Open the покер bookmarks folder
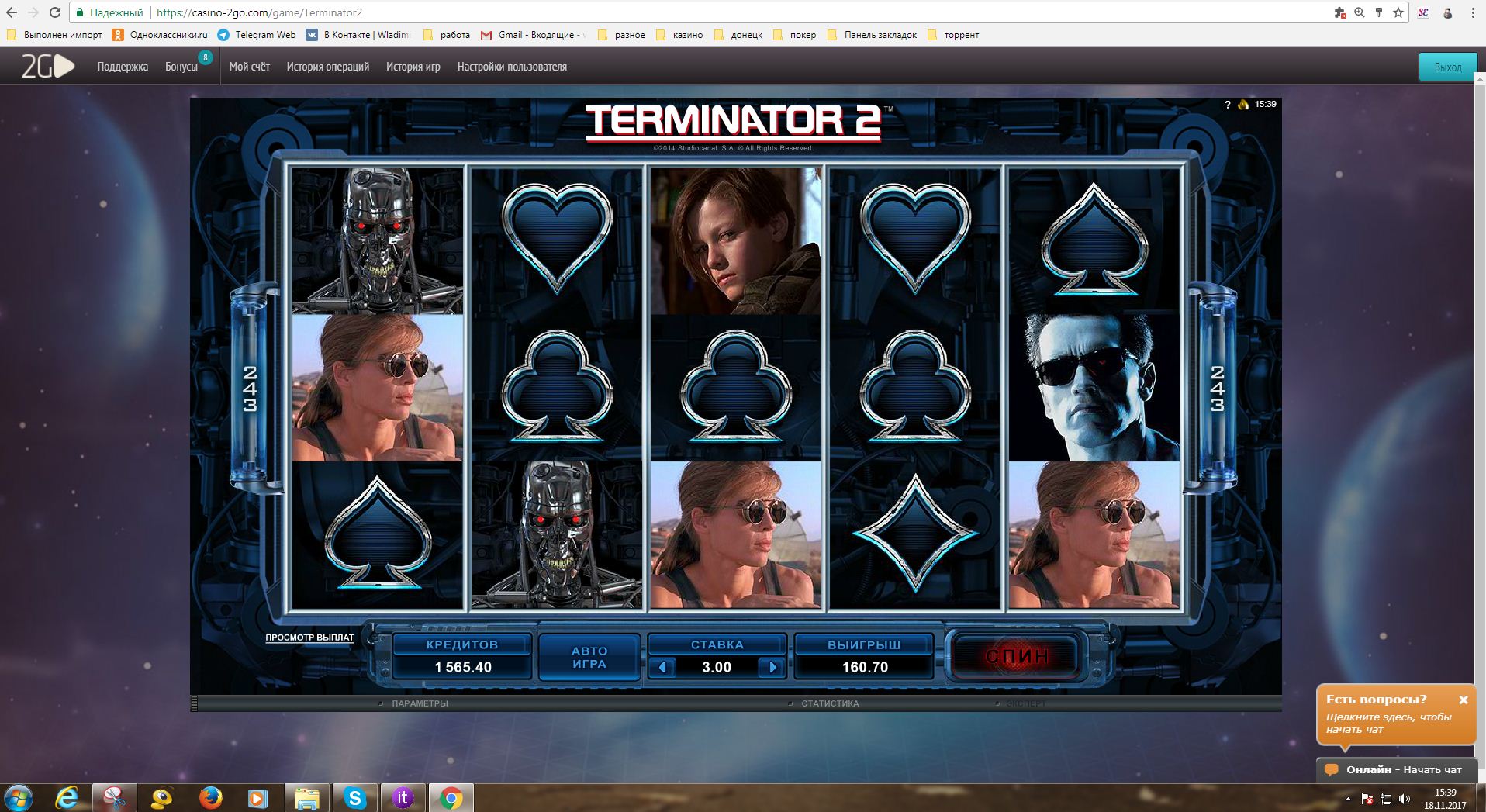1486x812 pixels. (795, 35)
